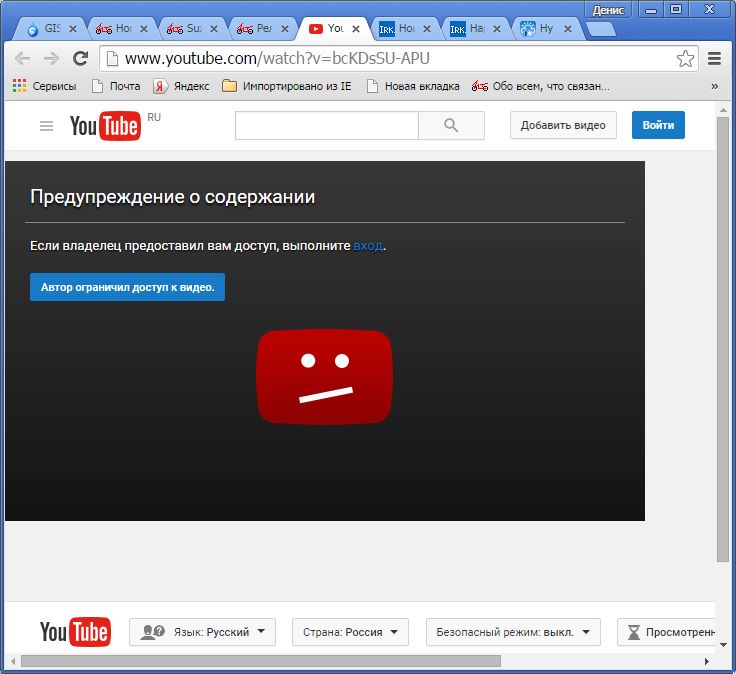The height and width of the screenshot is (674, 736).
Task: Open the Яндекс bookmark
Action: click(182, 86)
